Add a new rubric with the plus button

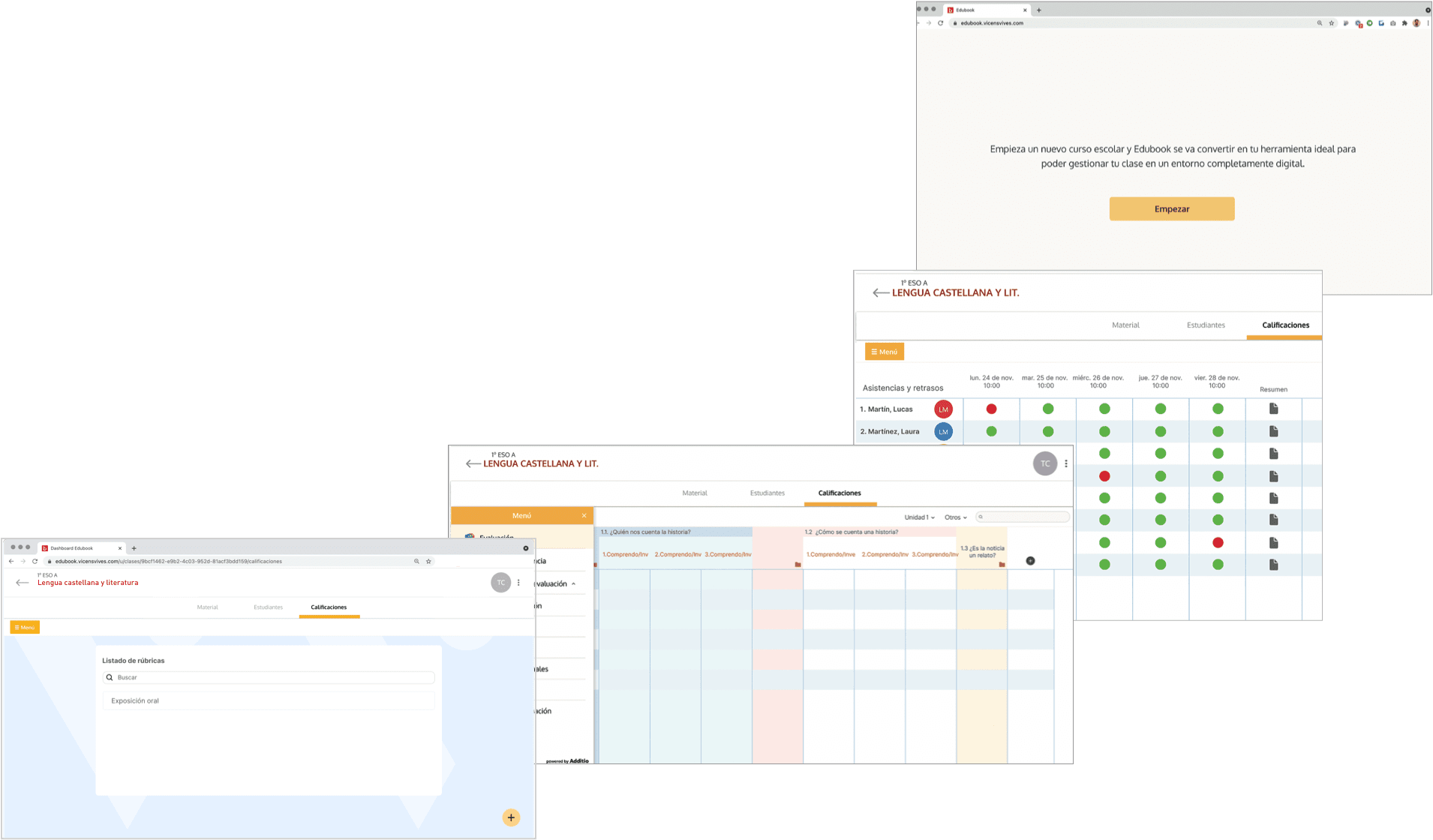click(x=511, y=817)
